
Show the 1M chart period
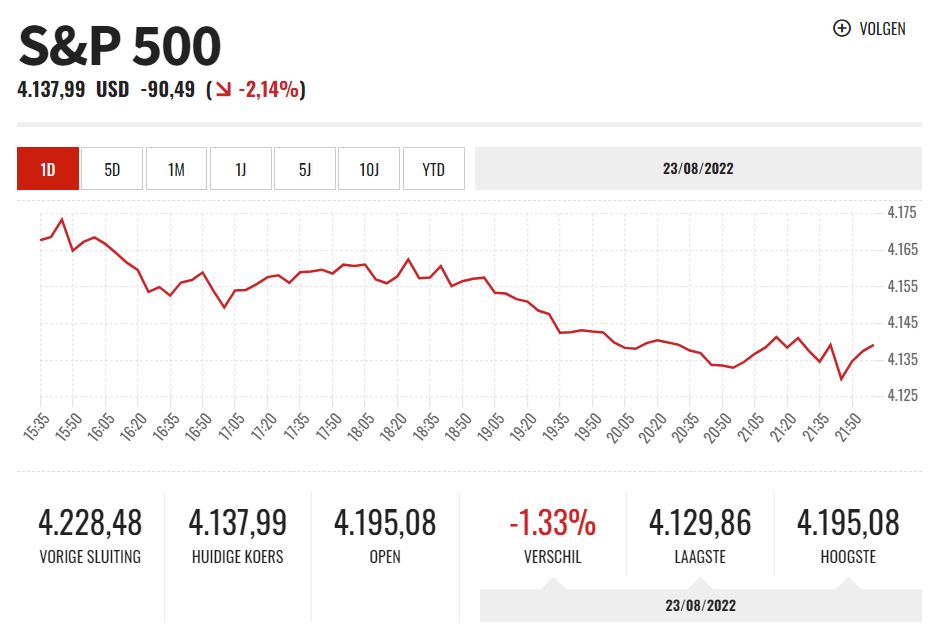(176, 169)
